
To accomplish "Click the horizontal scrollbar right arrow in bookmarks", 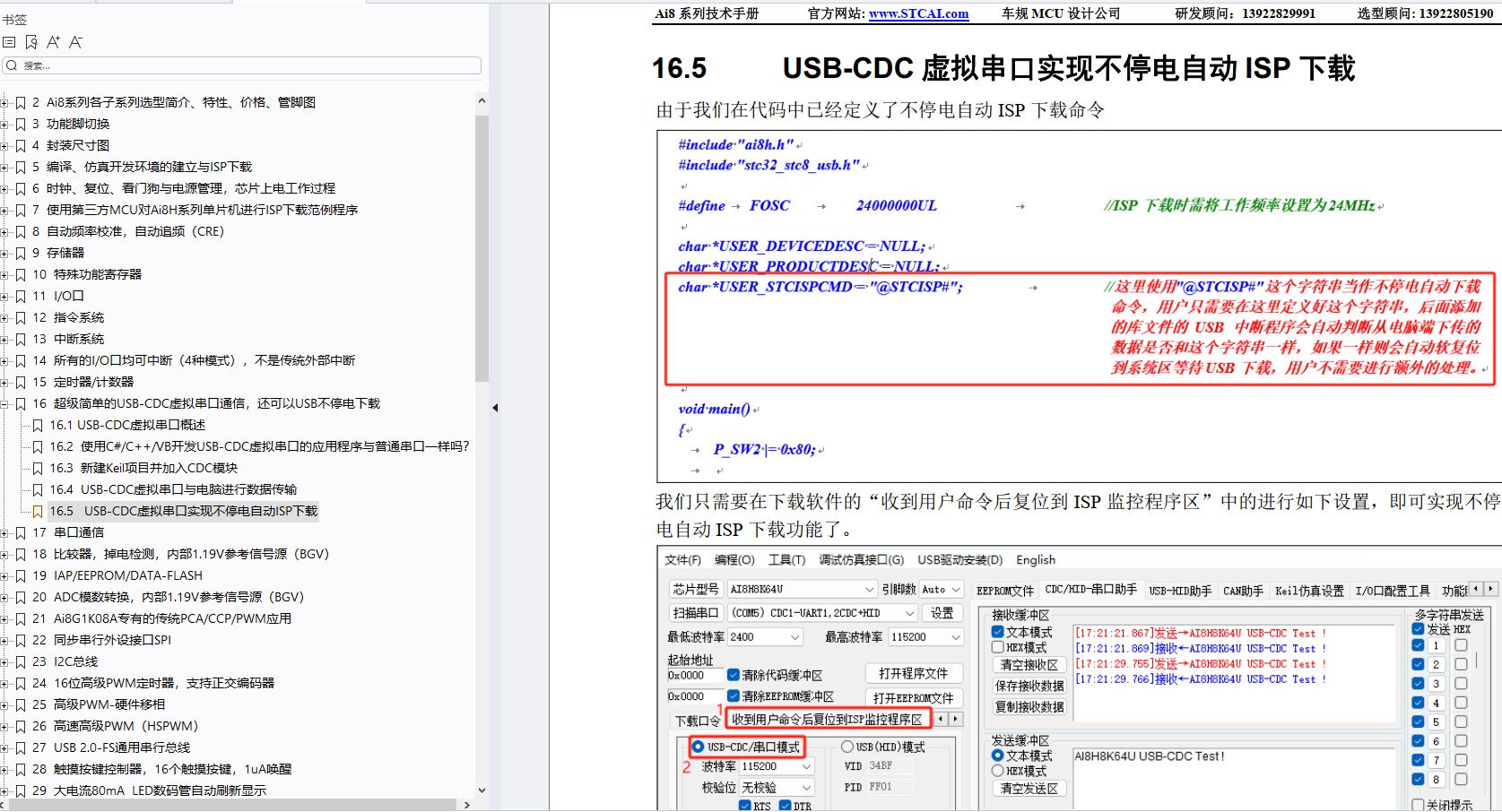I will pyautogui.click(x=466, y=805).
